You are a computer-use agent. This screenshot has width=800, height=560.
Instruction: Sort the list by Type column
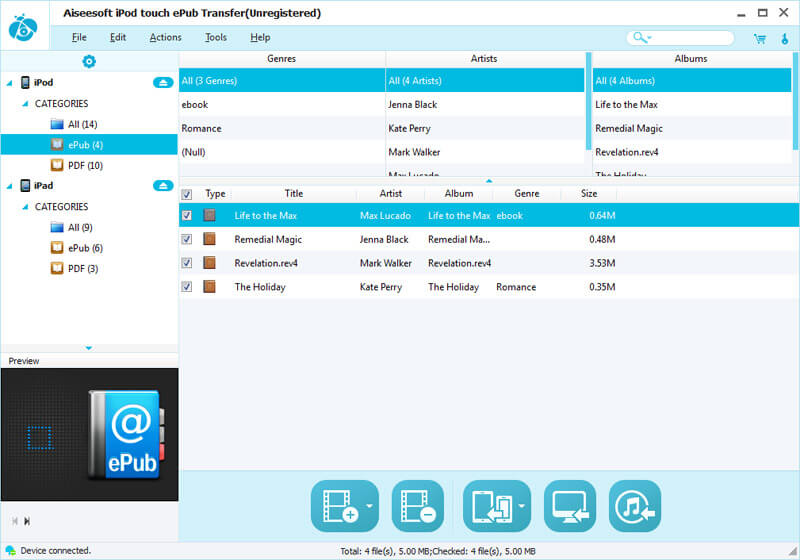215,193
